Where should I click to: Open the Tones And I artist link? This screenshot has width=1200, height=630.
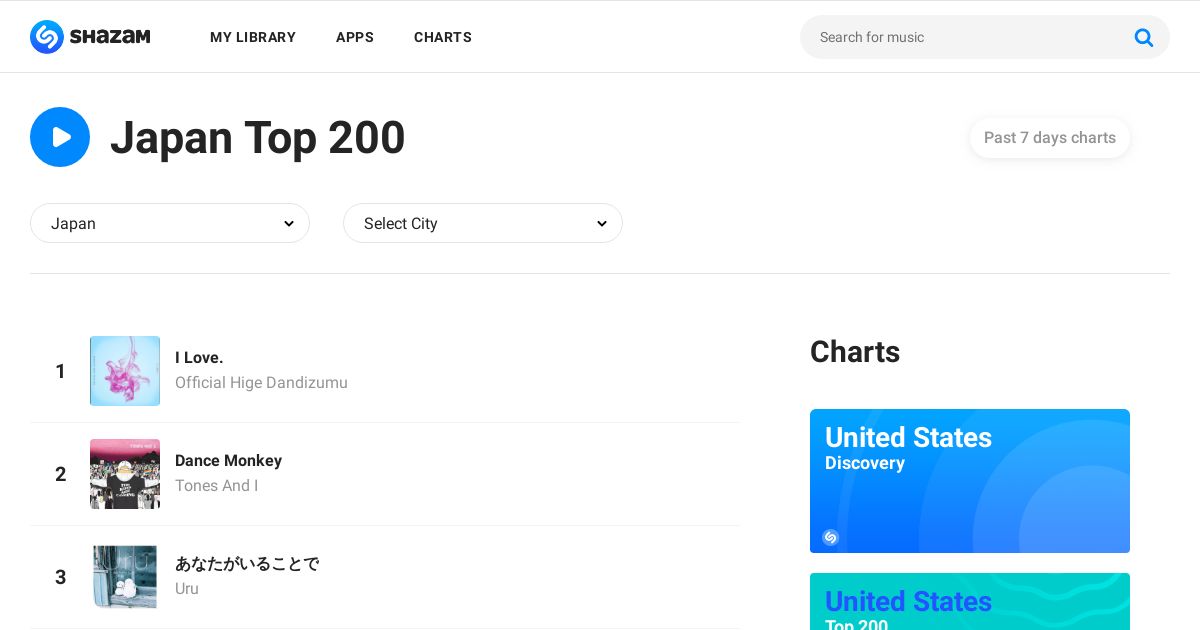coord(216,486)
